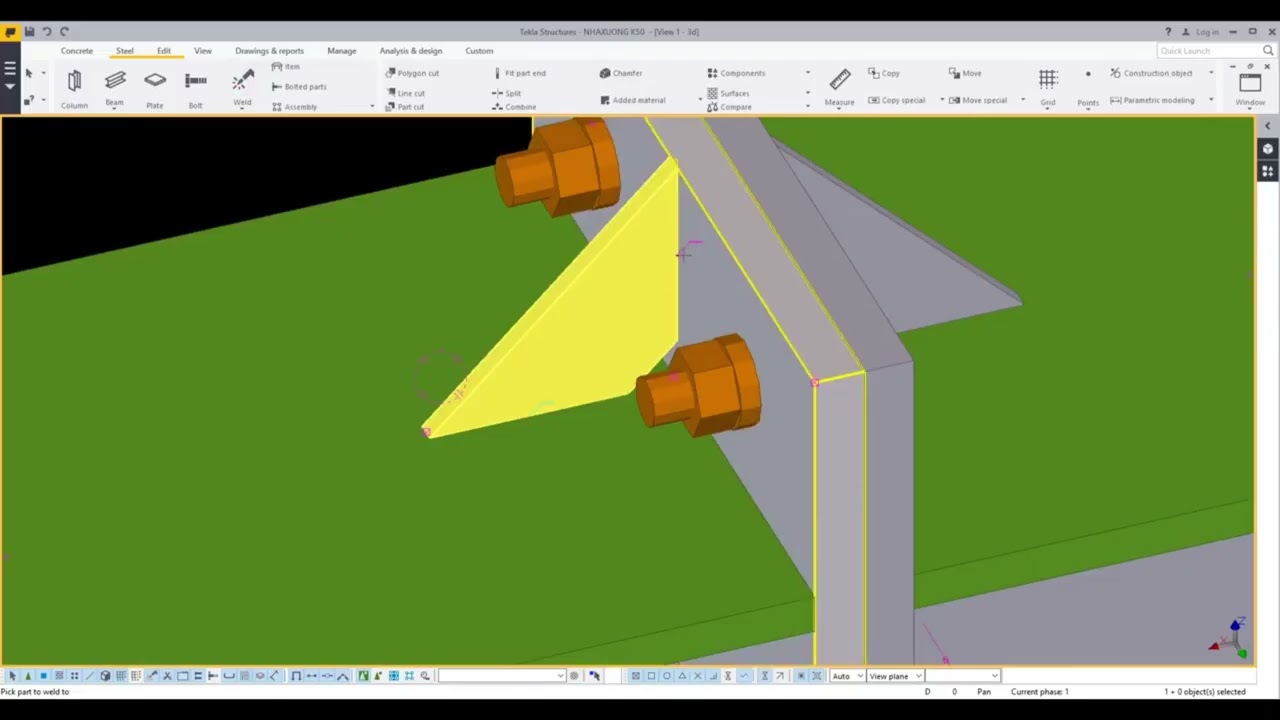
Task: Click the Compare button
Action: (729, 107)
